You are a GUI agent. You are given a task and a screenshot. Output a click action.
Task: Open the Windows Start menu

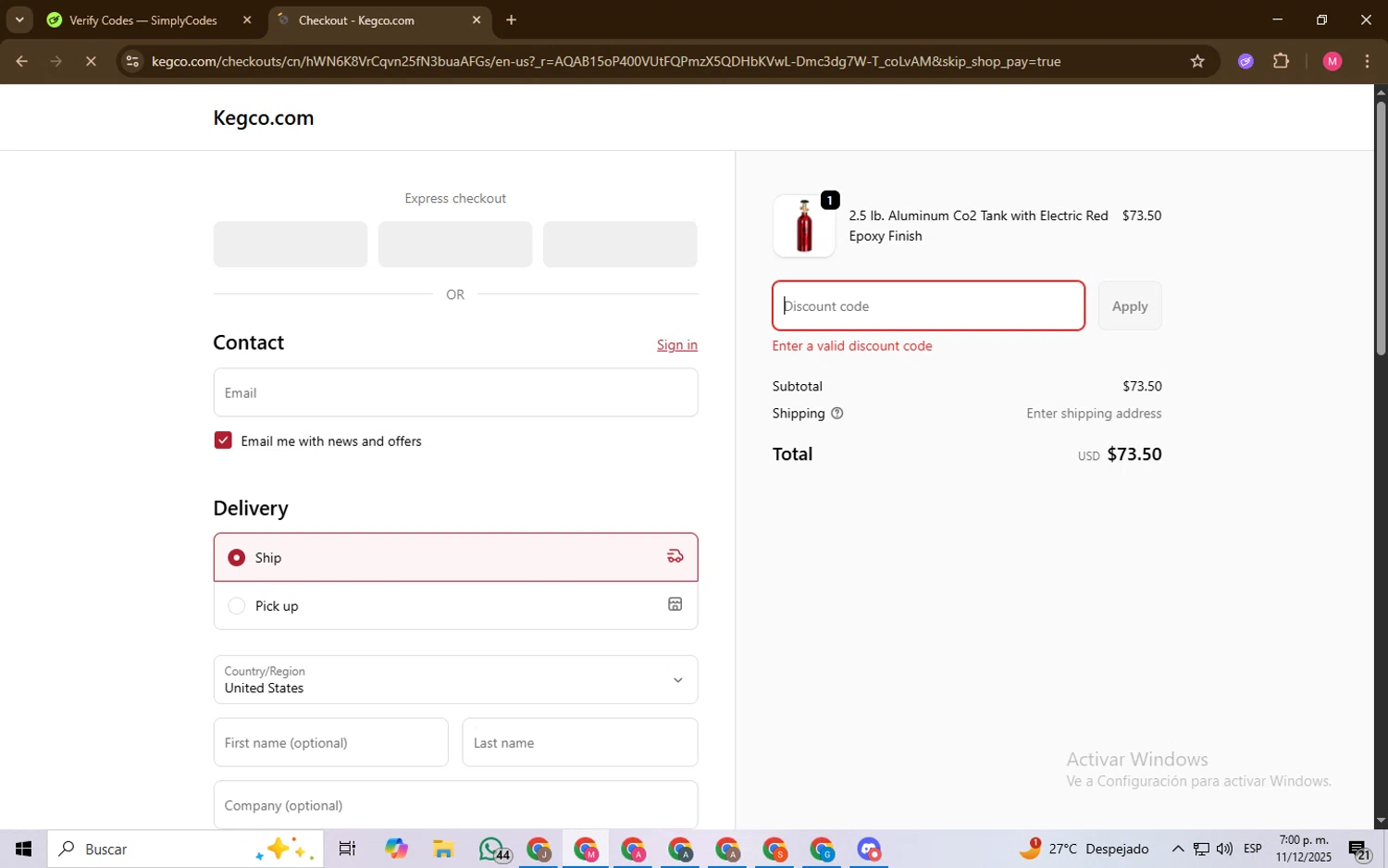coord(23,849)
